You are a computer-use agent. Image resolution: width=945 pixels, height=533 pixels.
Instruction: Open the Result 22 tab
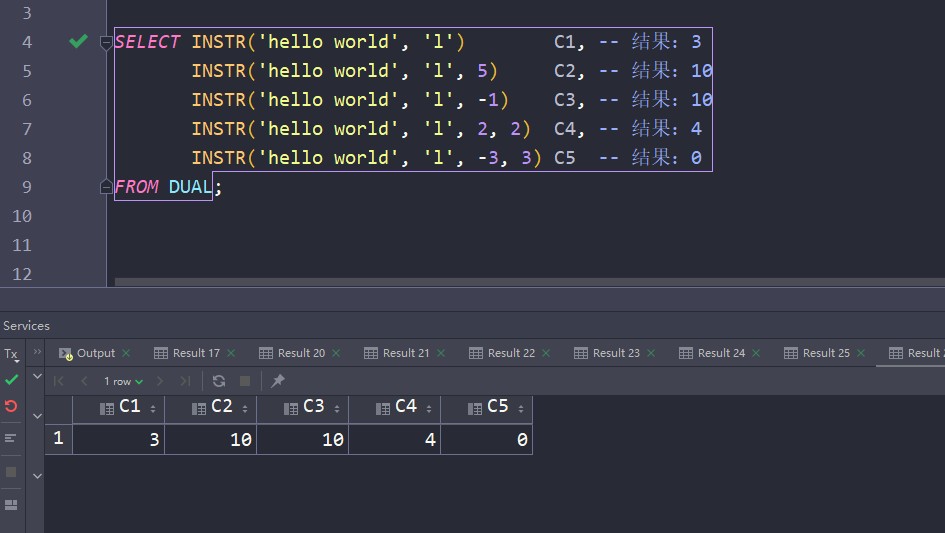[x=510, y=353]
